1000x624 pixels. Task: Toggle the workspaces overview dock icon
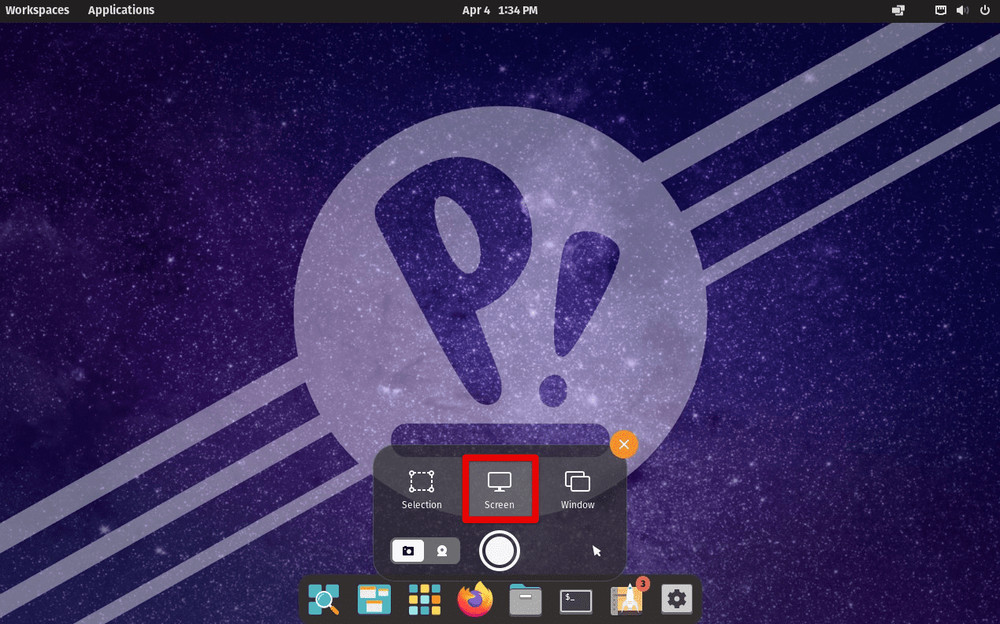[x=373, y=600]
